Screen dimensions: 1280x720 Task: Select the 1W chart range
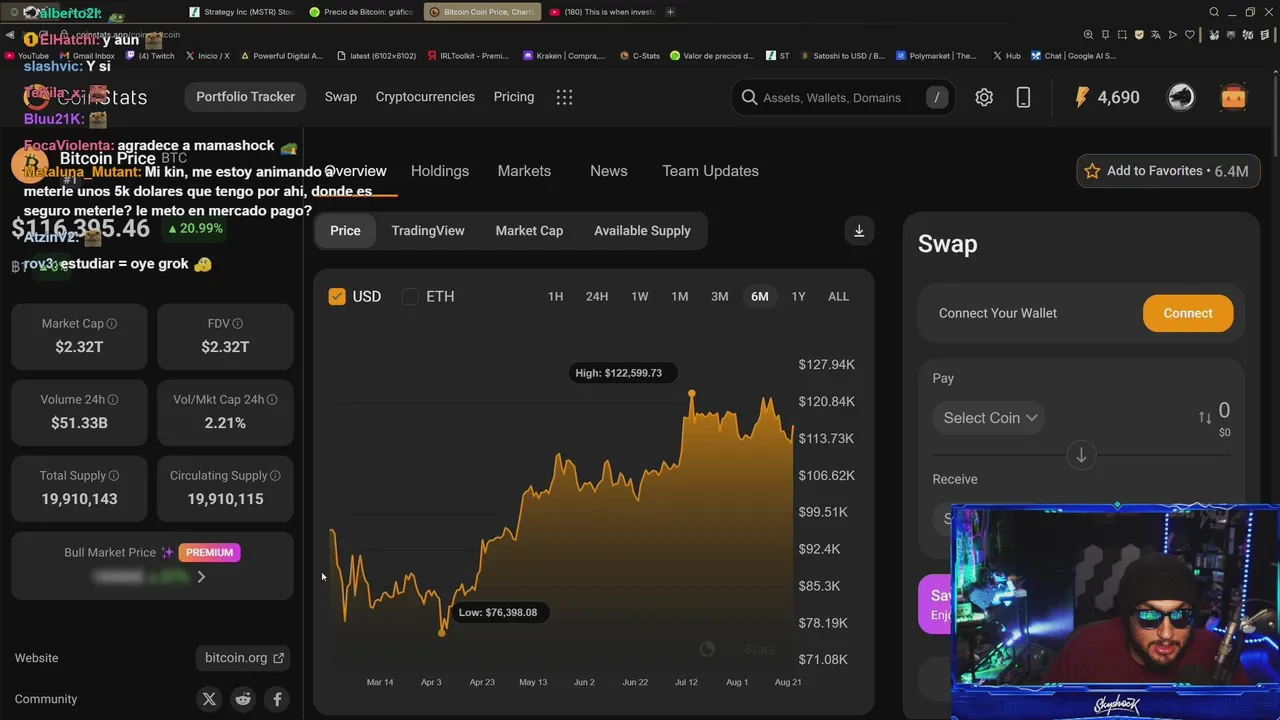pos(640,296)
